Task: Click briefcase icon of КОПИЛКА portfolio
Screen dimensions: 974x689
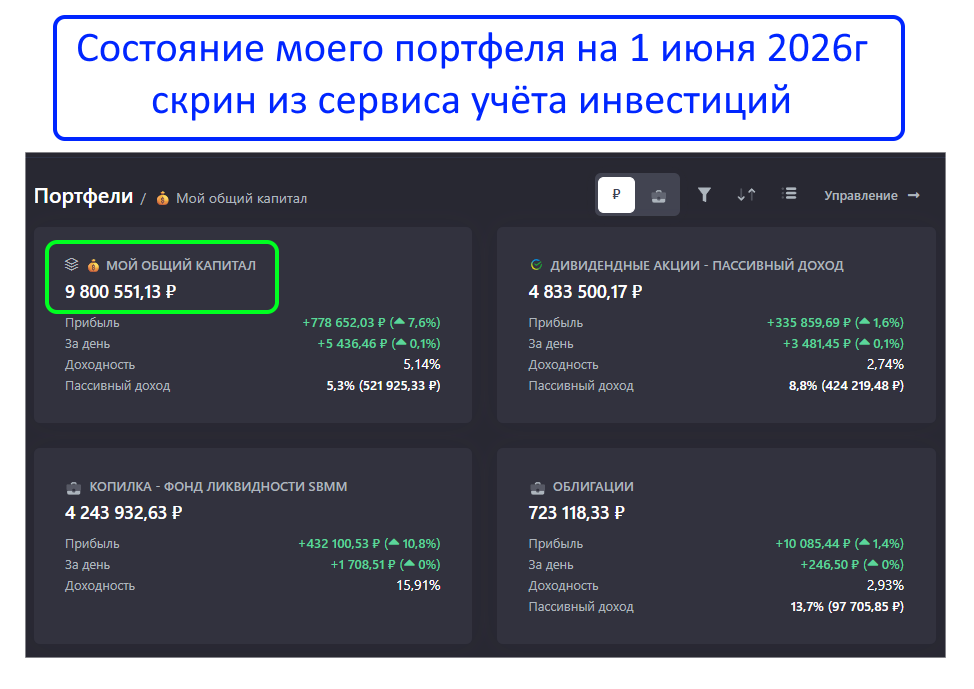Action: pos(73,488)
